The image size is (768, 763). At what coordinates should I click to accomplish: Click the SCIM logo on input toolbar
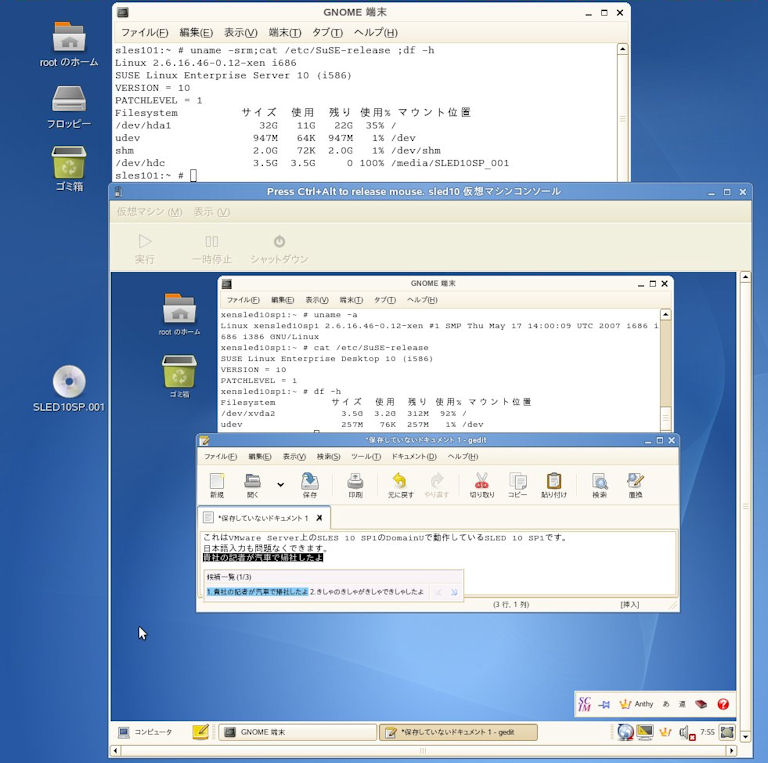584,704
